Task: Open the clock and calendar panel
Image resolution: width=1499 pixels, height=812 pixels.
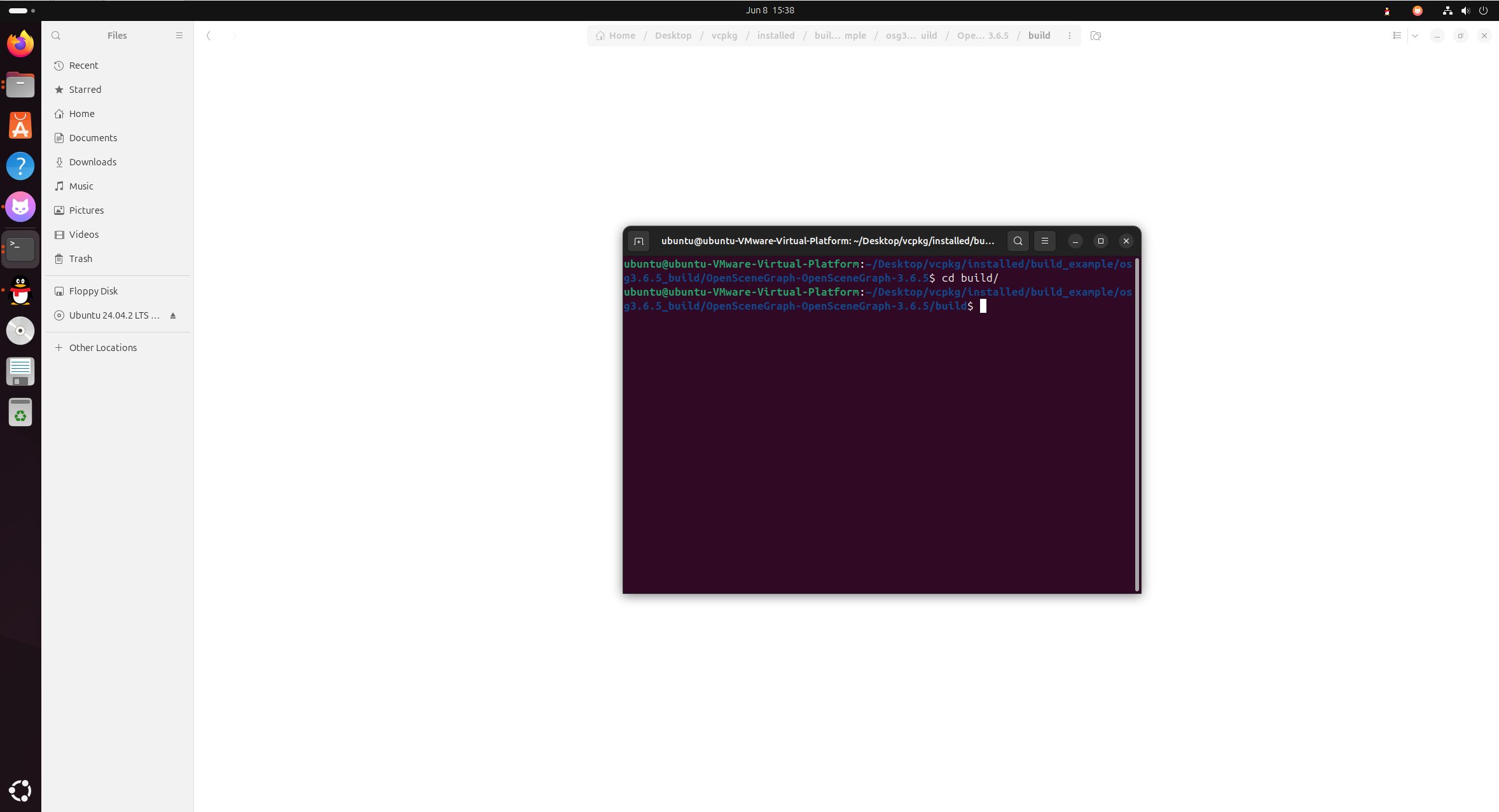Action: click(x=770, y=10)
